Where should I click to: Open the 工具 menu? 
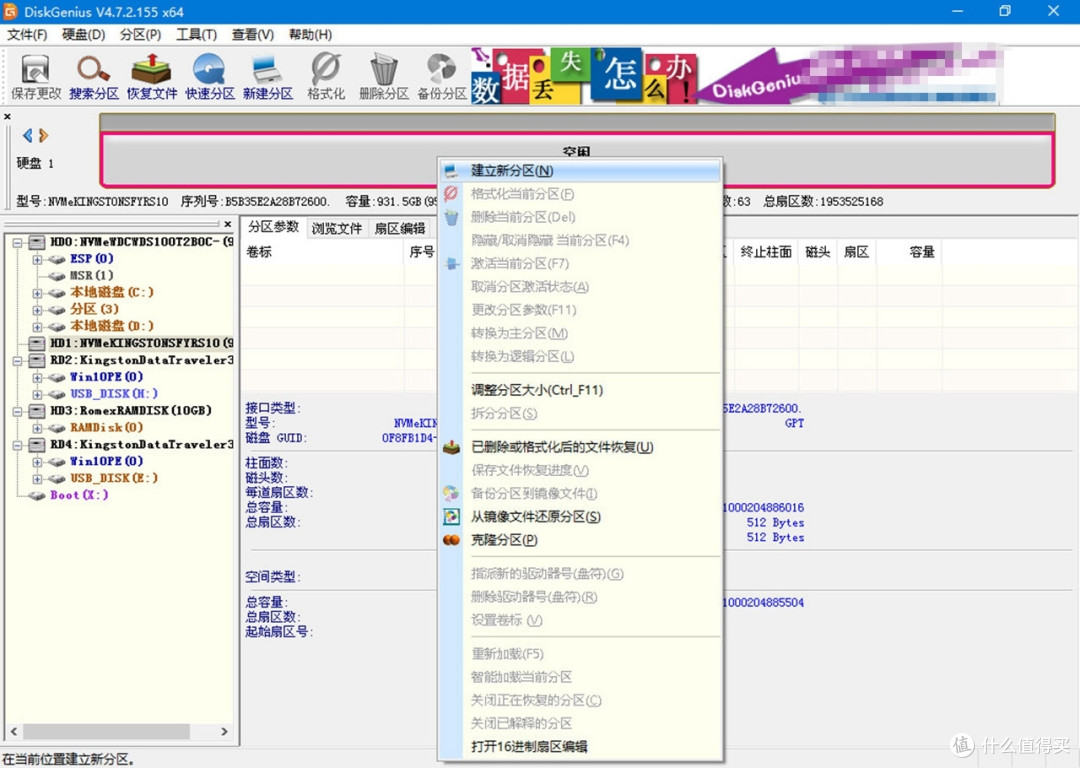point(196,34)
